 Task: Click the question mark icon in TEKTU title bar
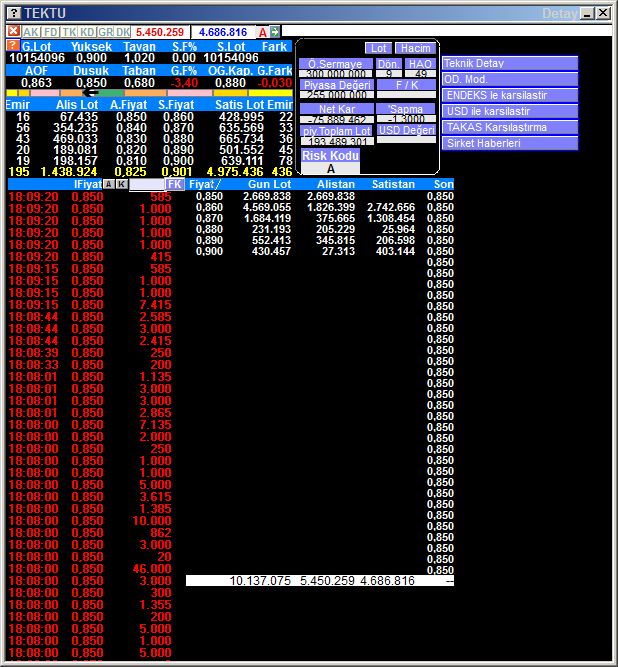coord(14,13)
